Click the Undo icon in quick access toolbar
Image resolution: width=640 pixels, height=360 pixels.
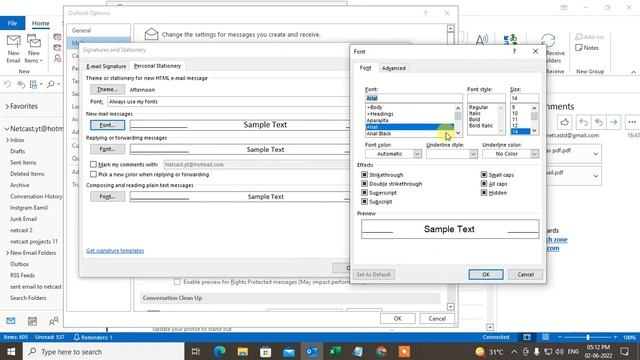[x=7, y=84]
